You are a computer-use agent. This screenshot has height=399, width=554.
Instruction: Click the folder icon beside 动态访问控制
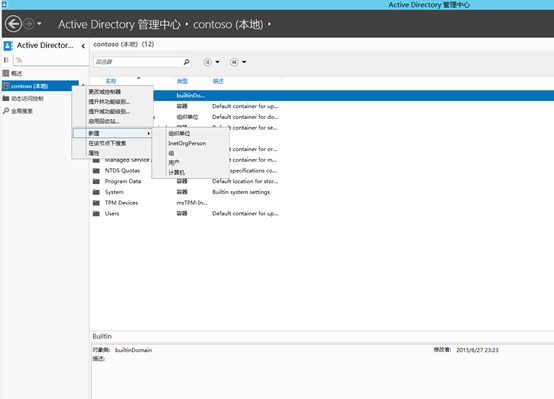tap(6, 98)
